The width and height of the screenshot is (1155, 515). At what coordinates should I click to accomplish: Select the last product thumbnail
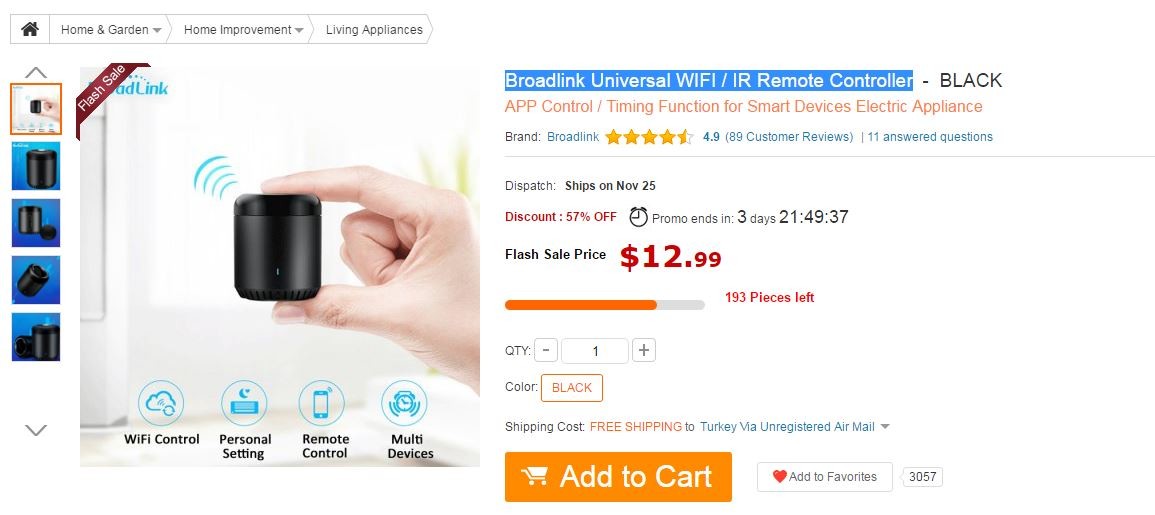tap(36, 337)
